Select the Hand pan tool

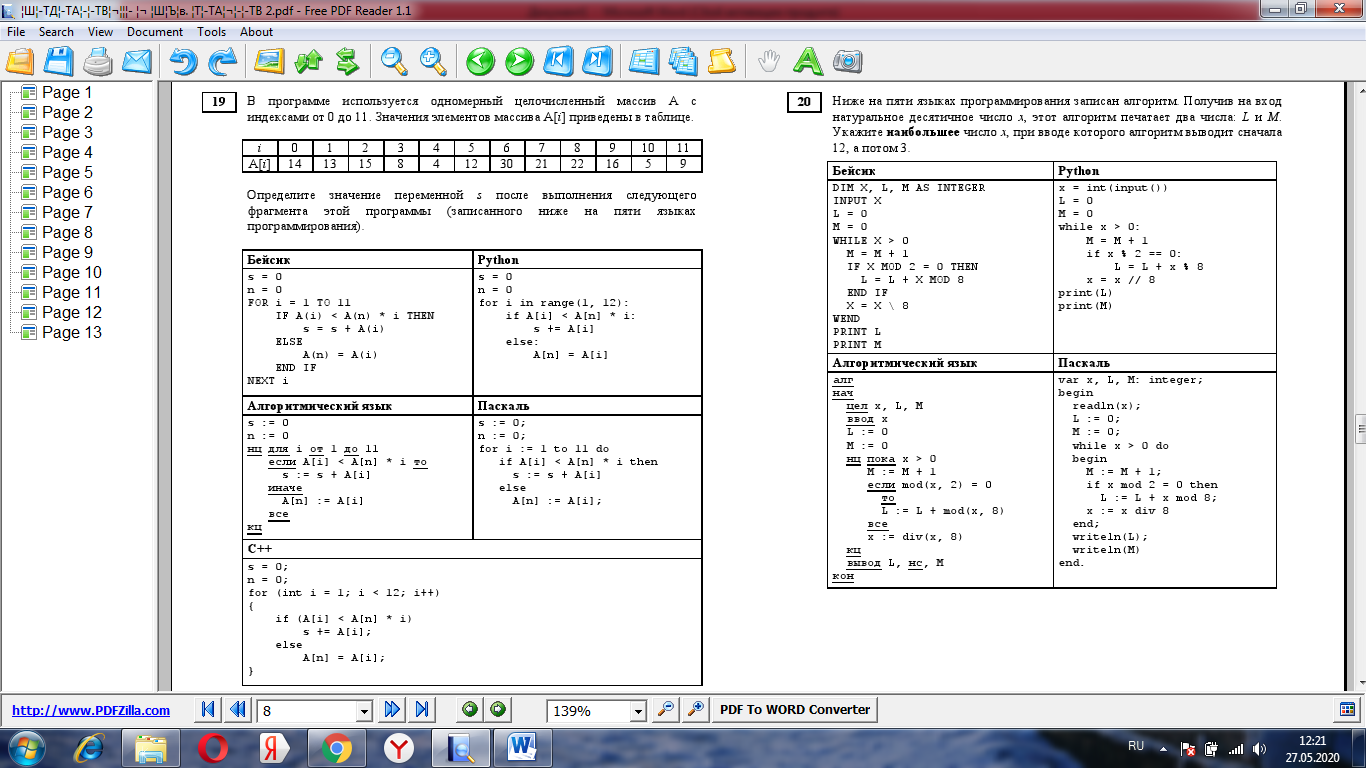768,61
